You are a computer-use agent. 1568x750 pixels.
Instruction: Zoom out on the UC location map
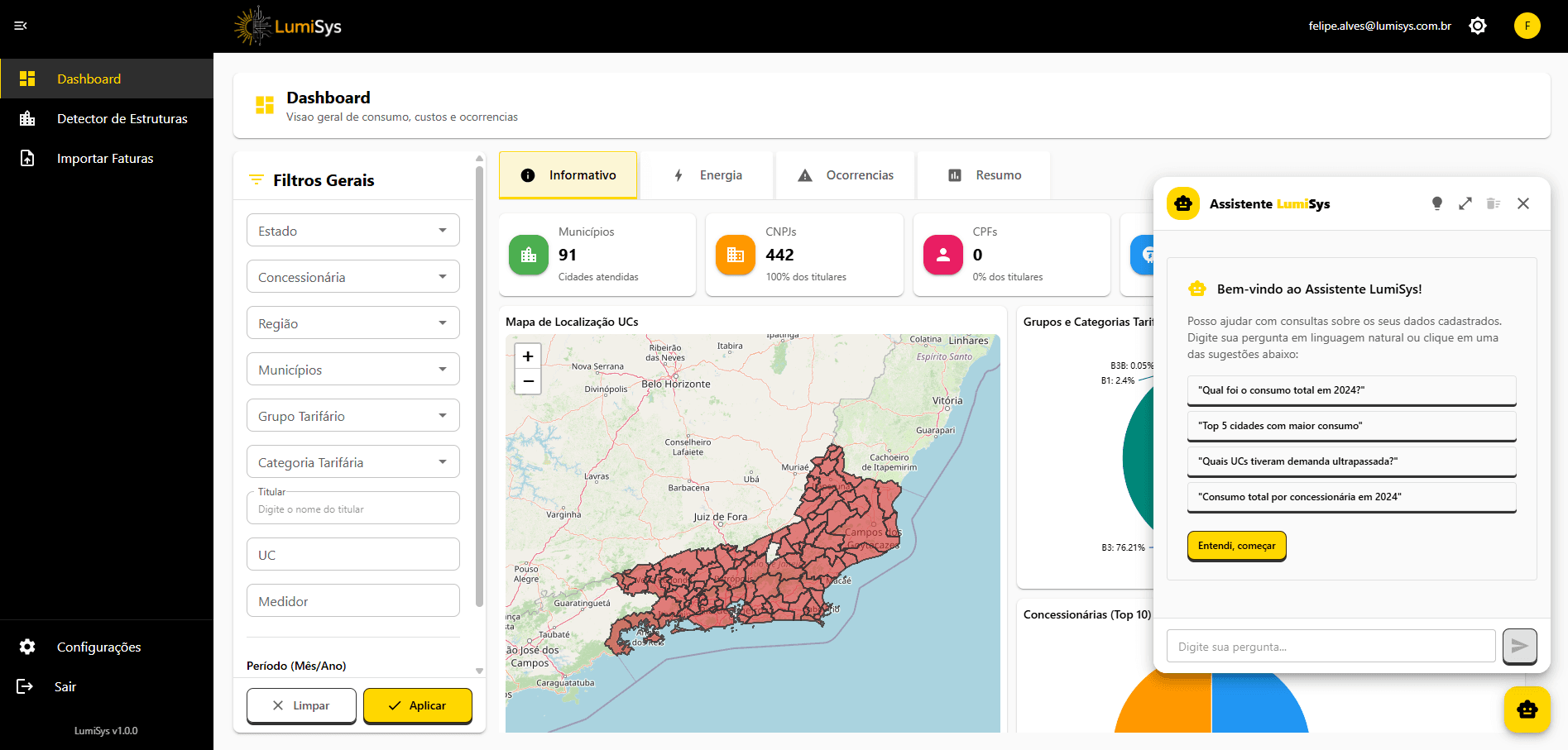point(528,381)
